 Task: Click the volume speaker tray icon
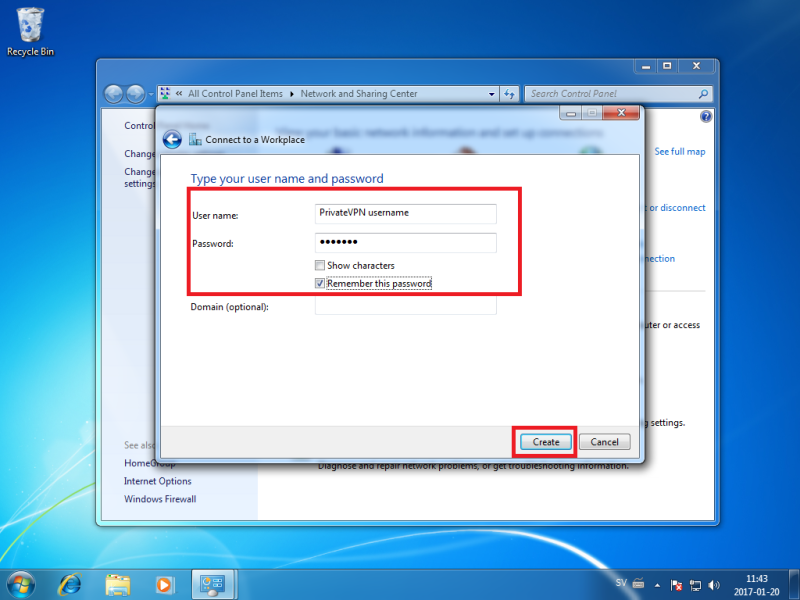click(x=714, y=585)
